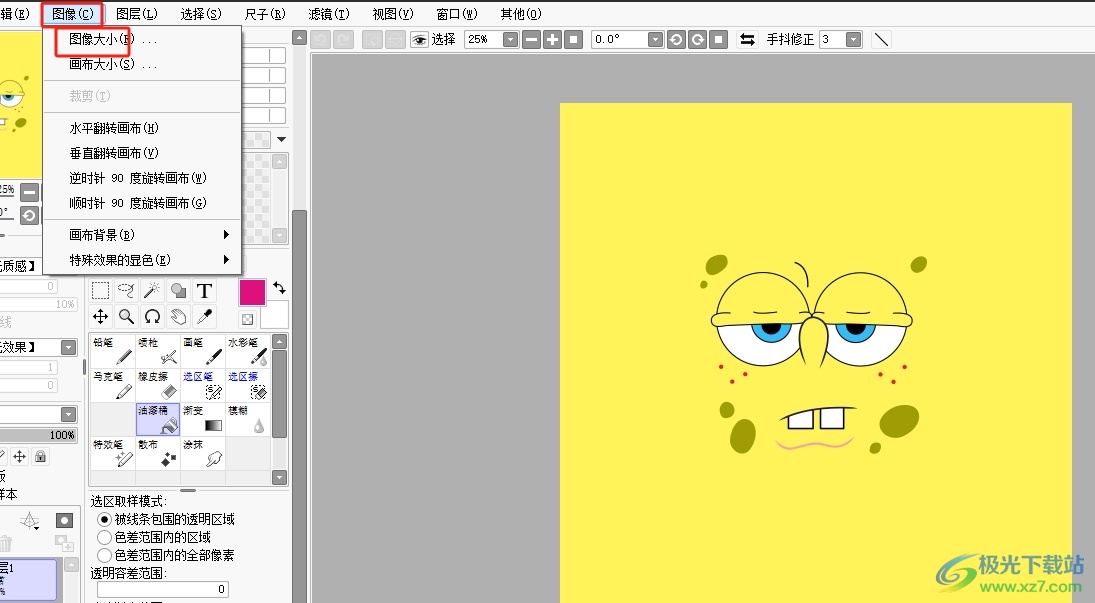The height and width of the screenshot is (603, 1095).
Task: Click 画布大小 menu entry
Action: click(x=142, y=64)
